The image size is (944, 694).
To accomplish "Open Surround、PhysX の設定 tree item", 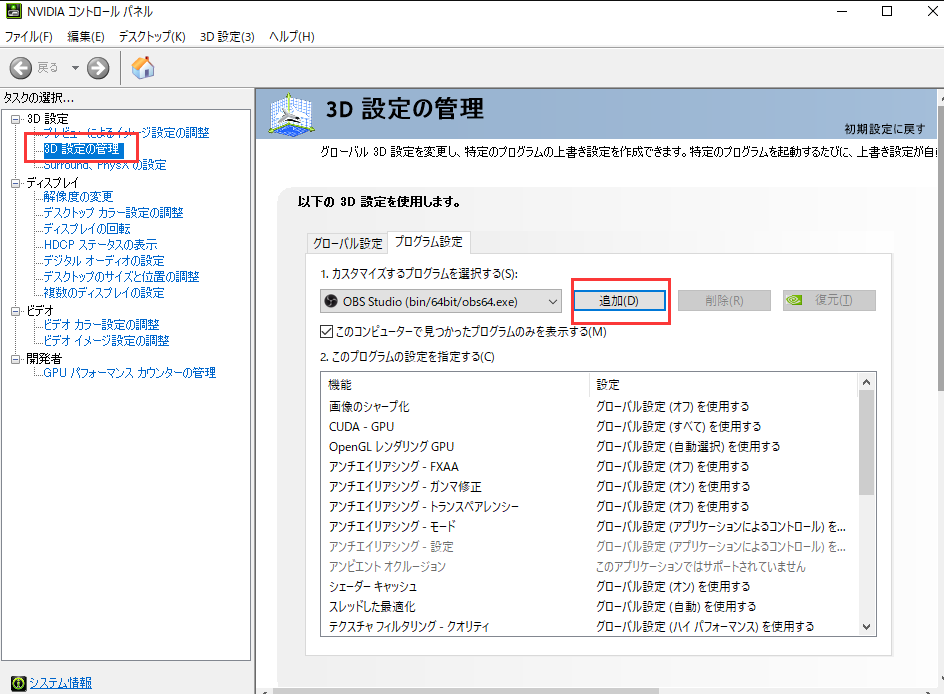I will click(x=105, y=165).
